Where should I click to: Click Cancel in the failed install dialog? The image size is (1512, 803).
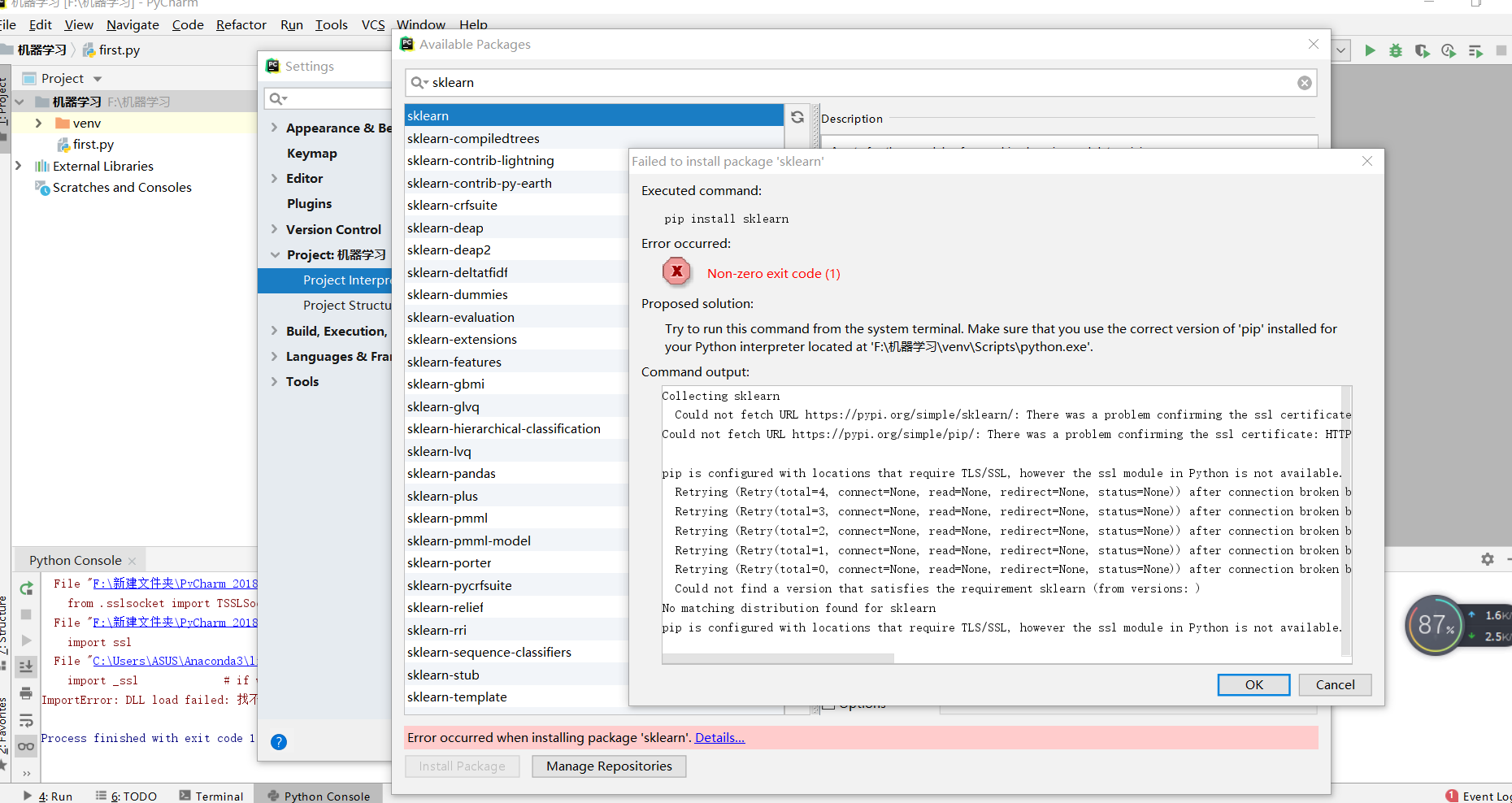pyautogui.click(x=1335, y=684)
